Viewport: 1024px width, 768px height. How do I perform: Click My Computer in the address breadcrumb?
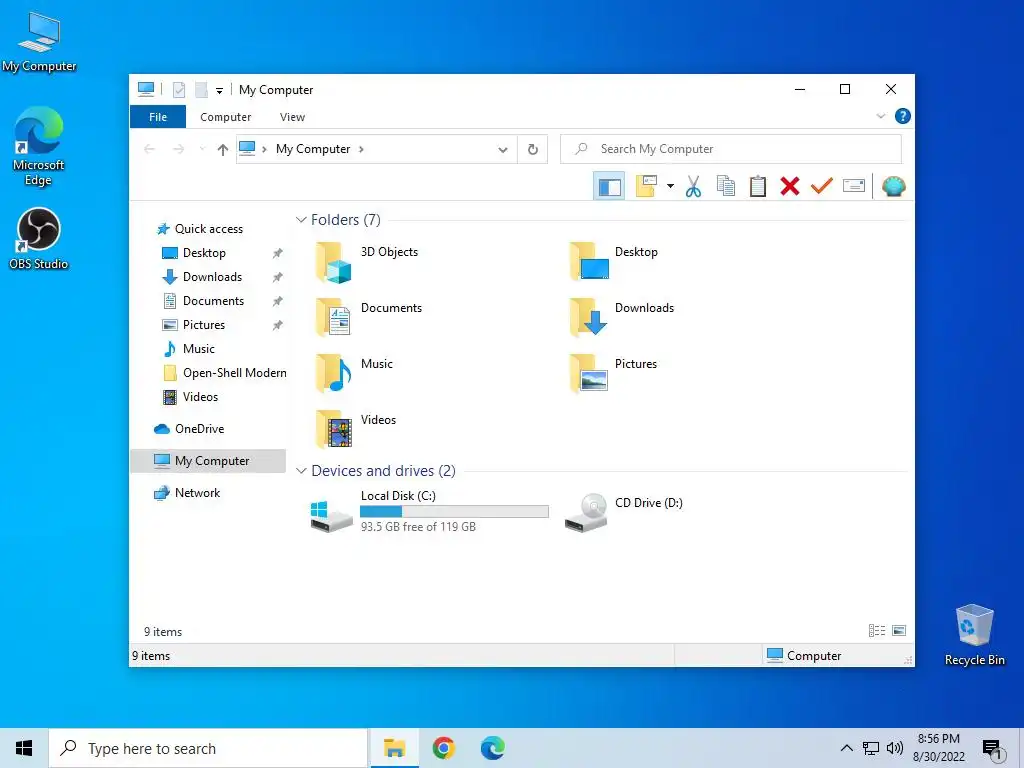pyautogui.click(x=313, y=149)
